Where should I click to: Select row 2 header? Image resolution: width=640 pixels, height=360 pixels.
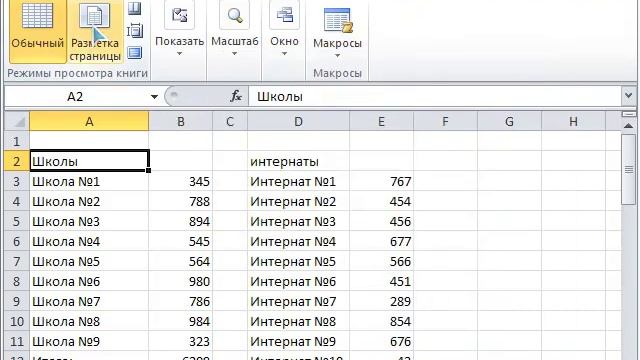[x=17, y=161]
